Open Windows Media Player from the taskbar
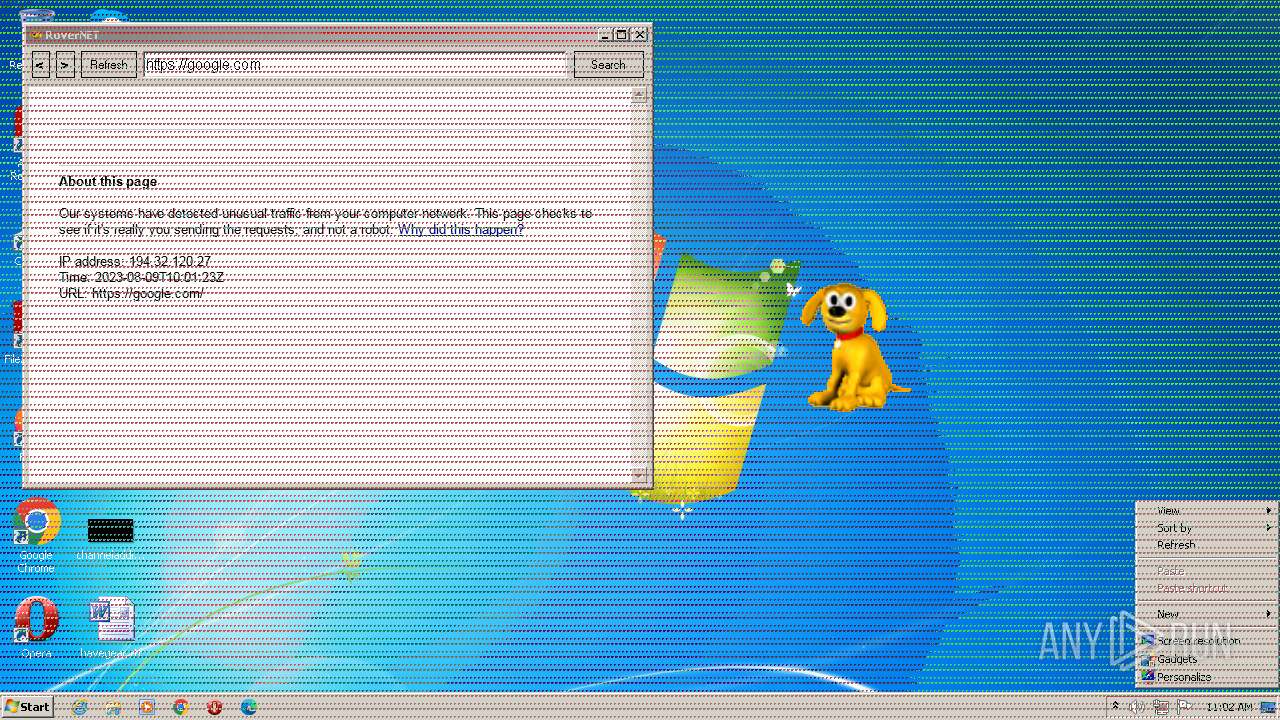Viewport: 1280px width, 720px height. click(x=147, y=707)
